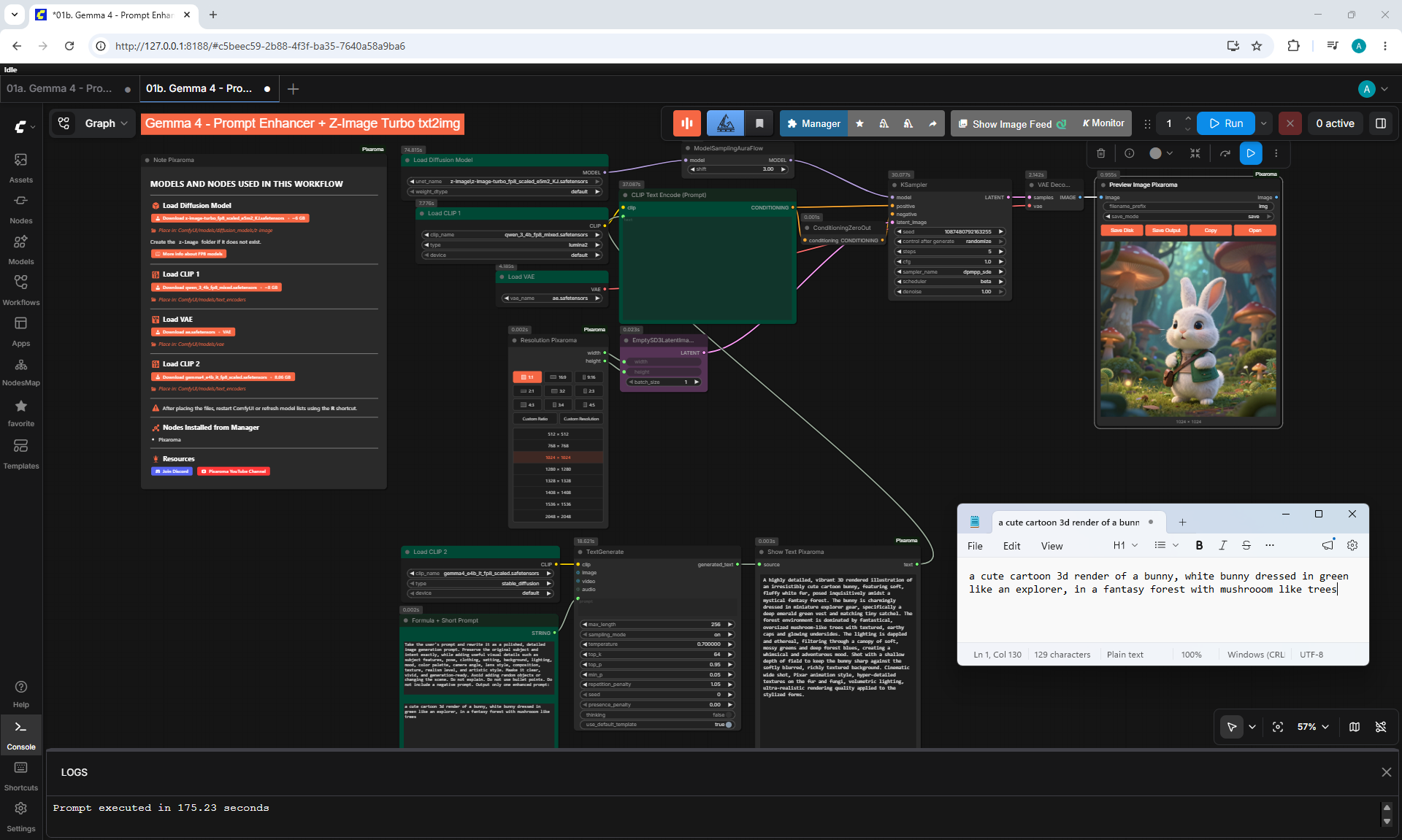The height and width of the screenshot is (840, 1402).
Task: Choose the 1280 × 1280 resolution
Action: (x=558, y=469)
